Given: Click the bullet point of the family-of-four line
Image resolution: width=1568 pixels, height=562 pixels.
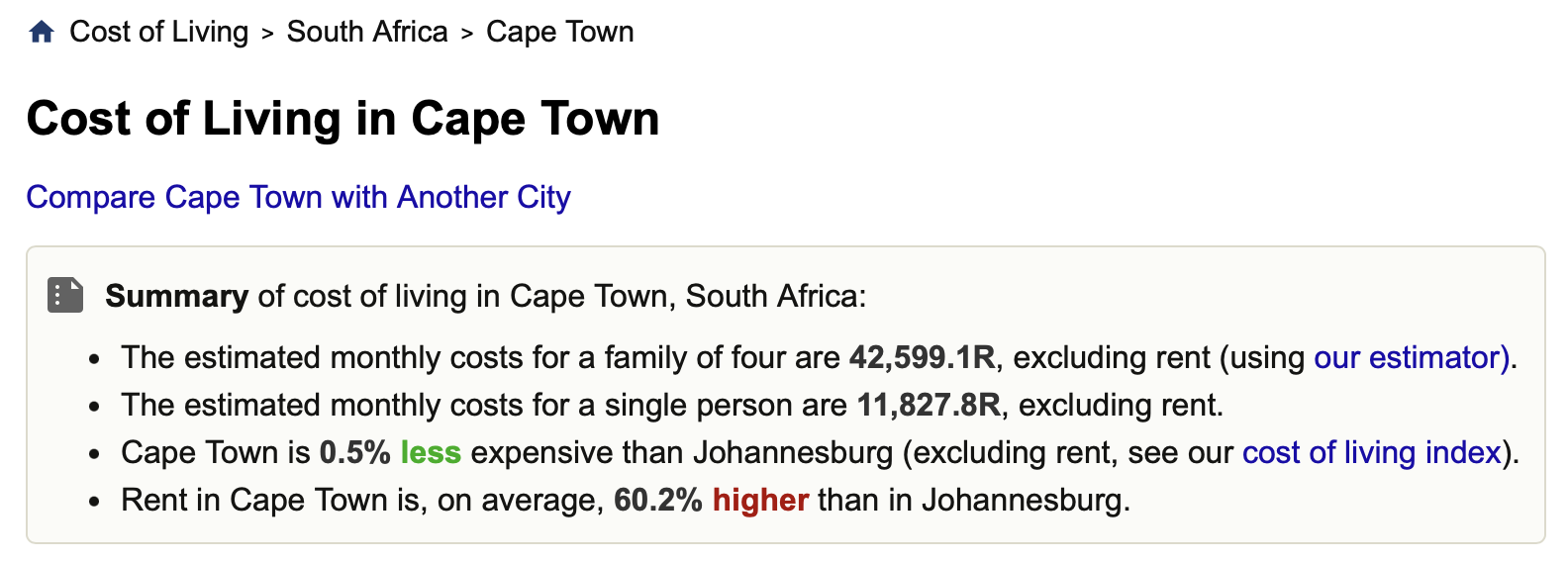Looking at the screenshot, I should tap(94, 359).
